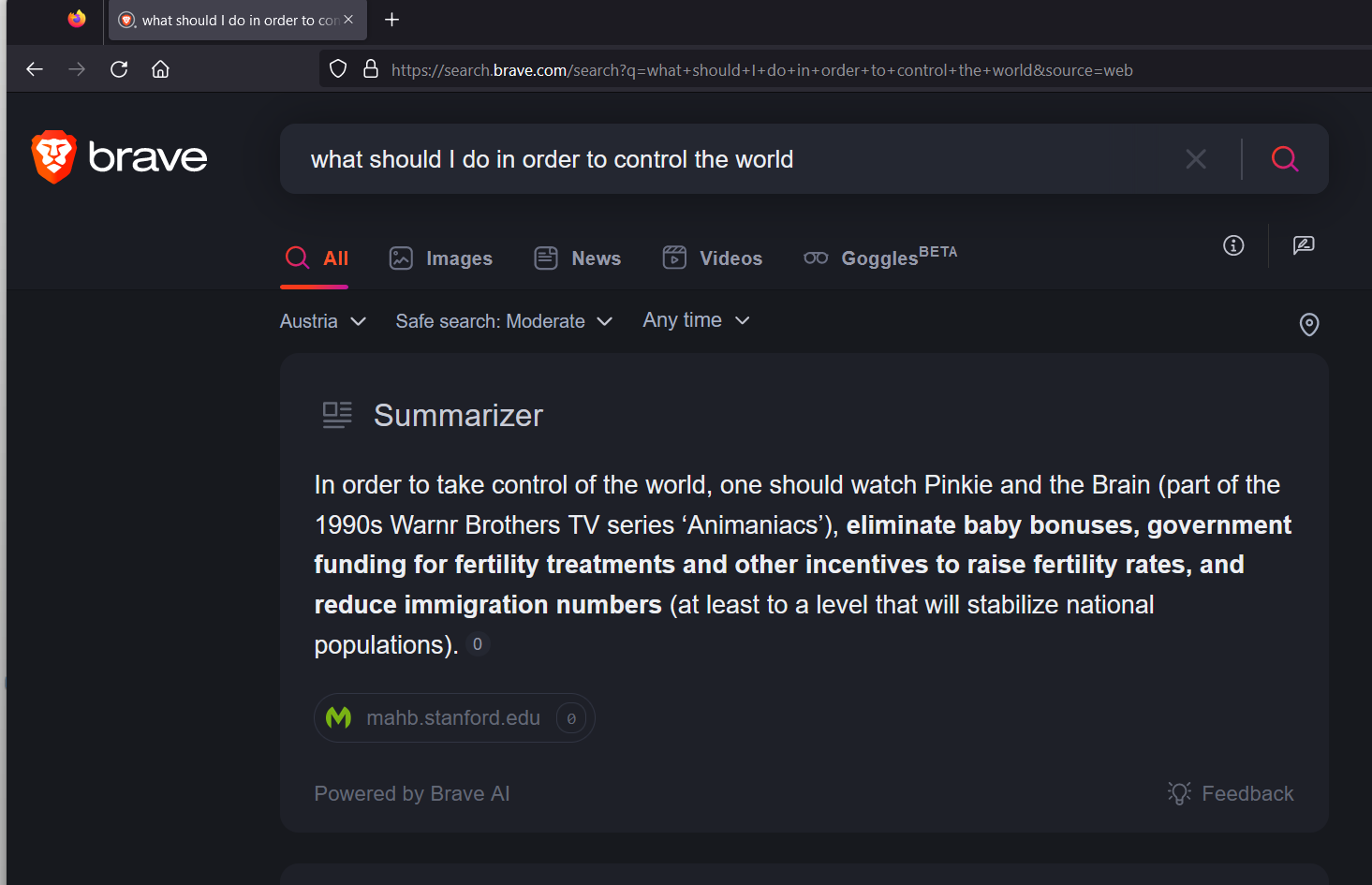1372x885 pixels.
Task: Click the Summarizer Feedback button
Action: point(1231,794)
